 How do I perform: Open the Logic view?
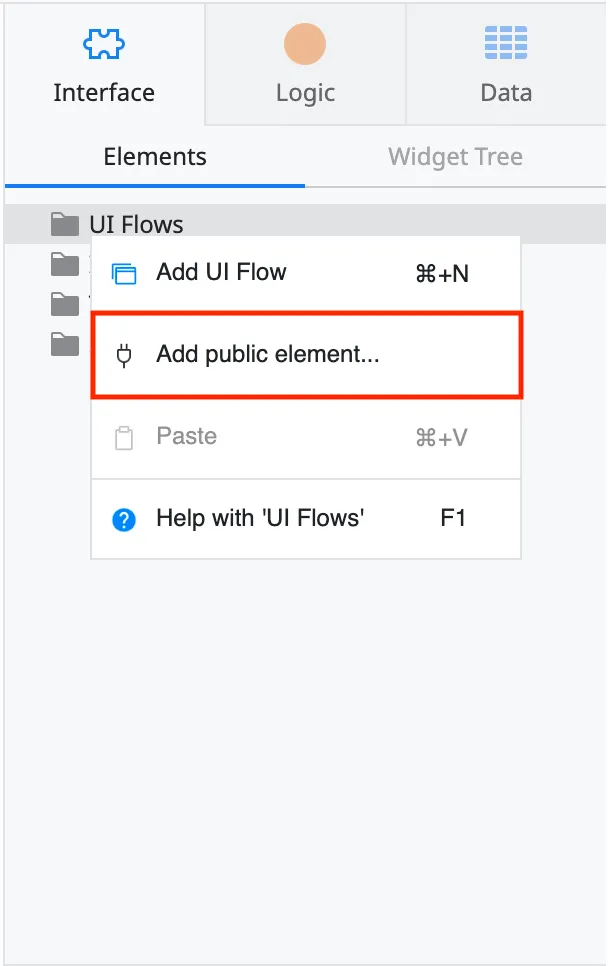(304, 65)
